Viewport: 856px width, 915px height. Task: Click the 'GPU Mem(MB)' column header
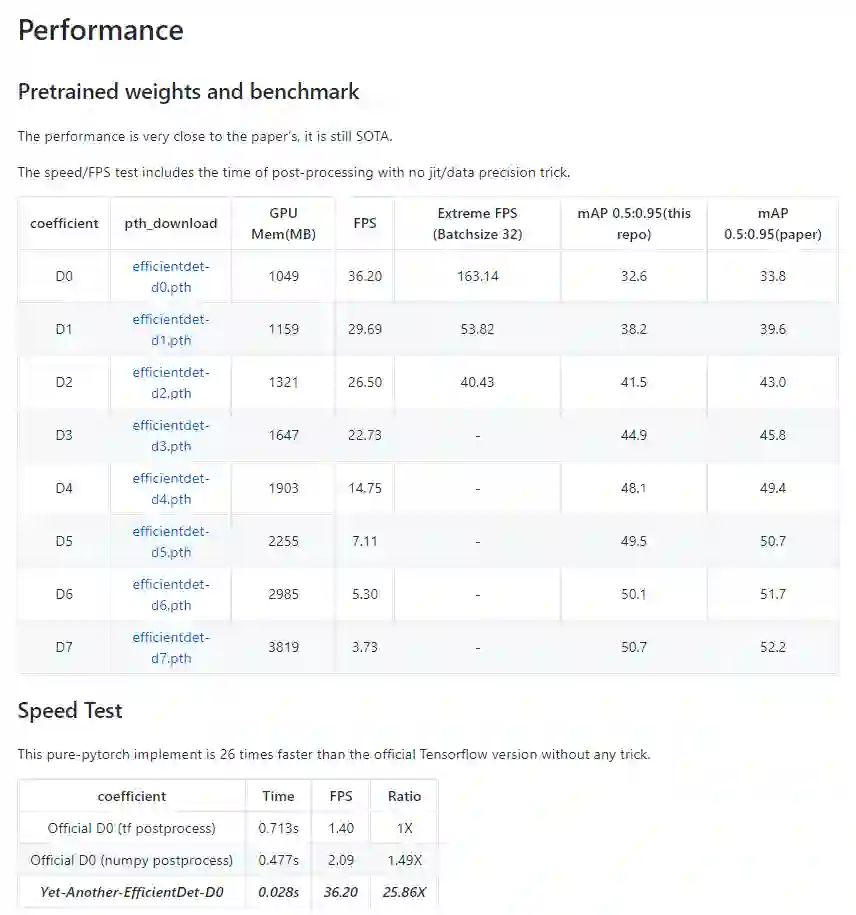tap(283, 223)
